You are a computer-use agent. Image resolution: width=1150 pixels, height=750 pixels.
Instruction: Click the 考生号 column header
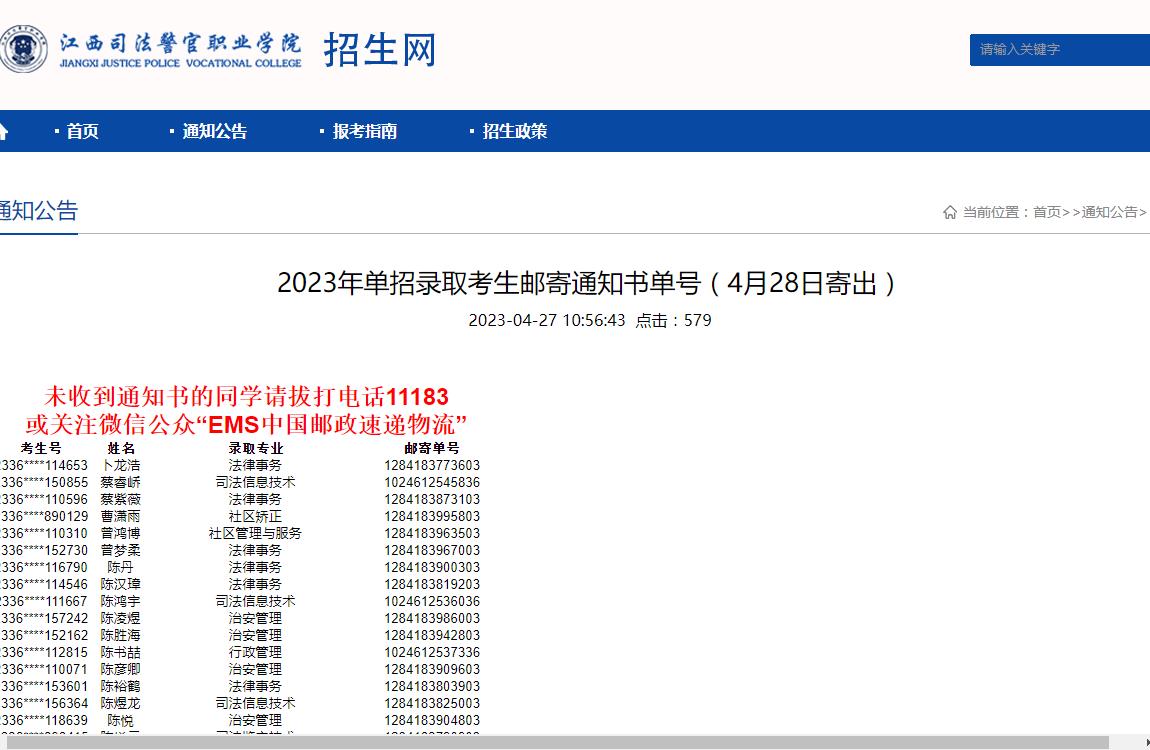pos(41,448)
